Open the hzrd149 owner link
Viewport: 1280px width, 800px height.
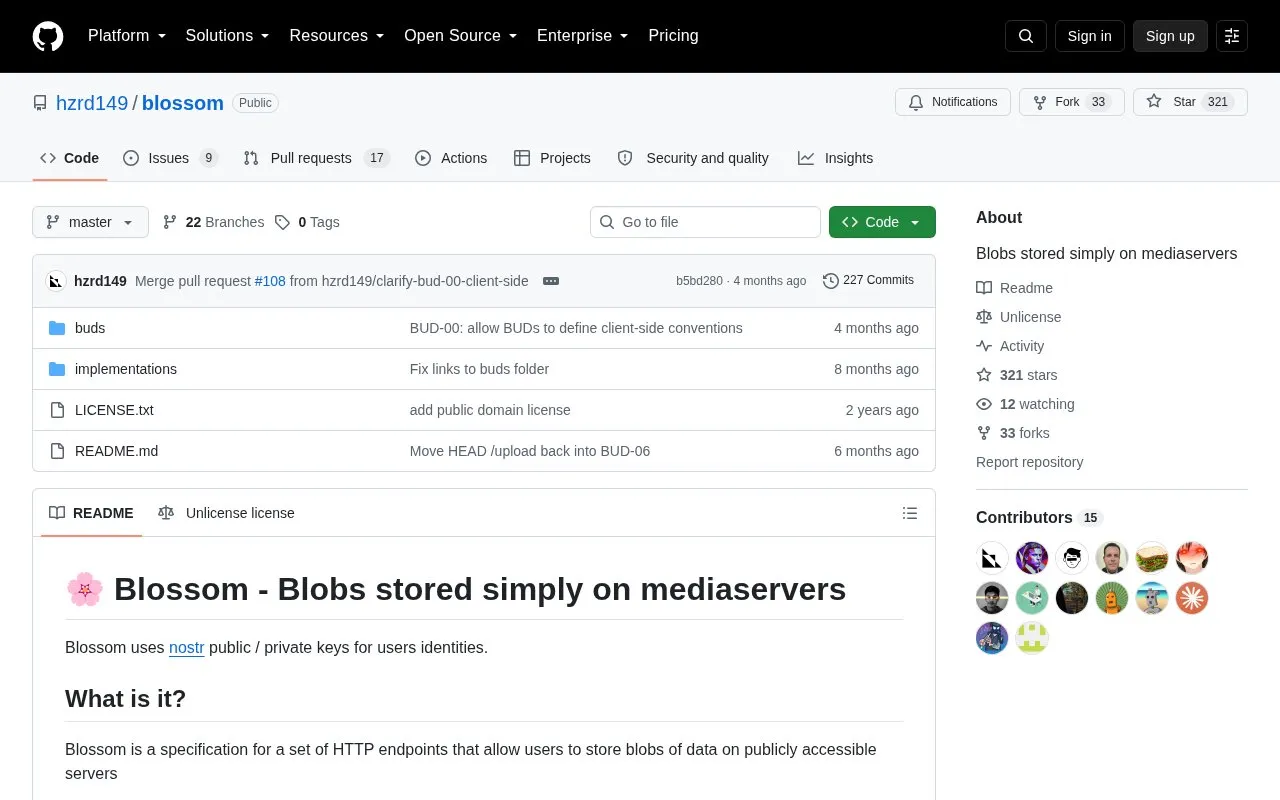(92, 103)
